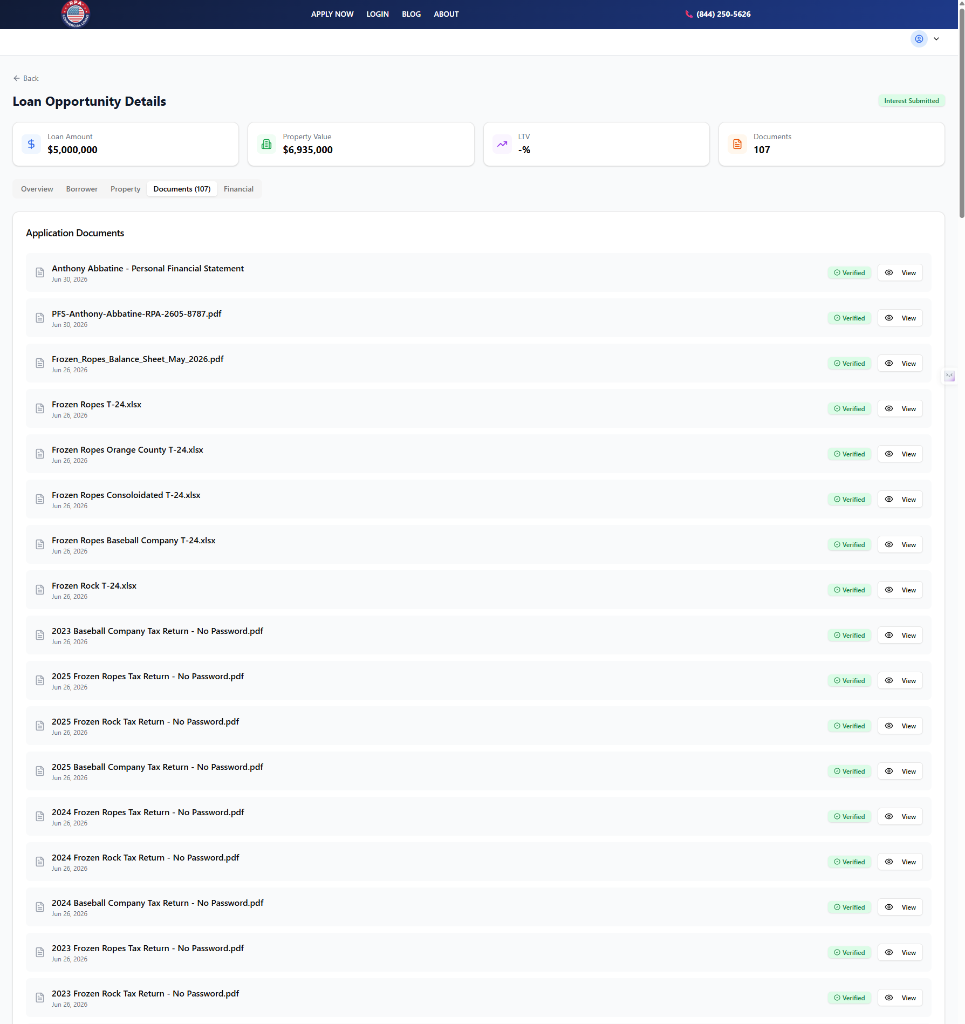The image size is (965, 1024).
Task: Switch to the Financial tab
Action: click(238, 189)
